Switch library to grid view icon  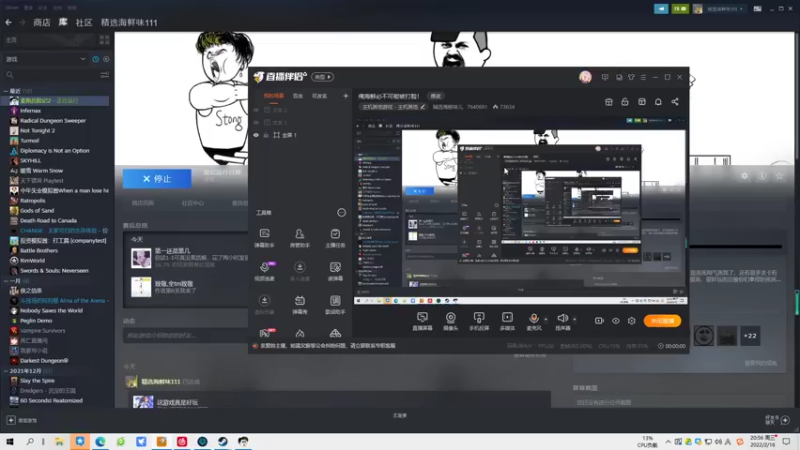[105, 40]
